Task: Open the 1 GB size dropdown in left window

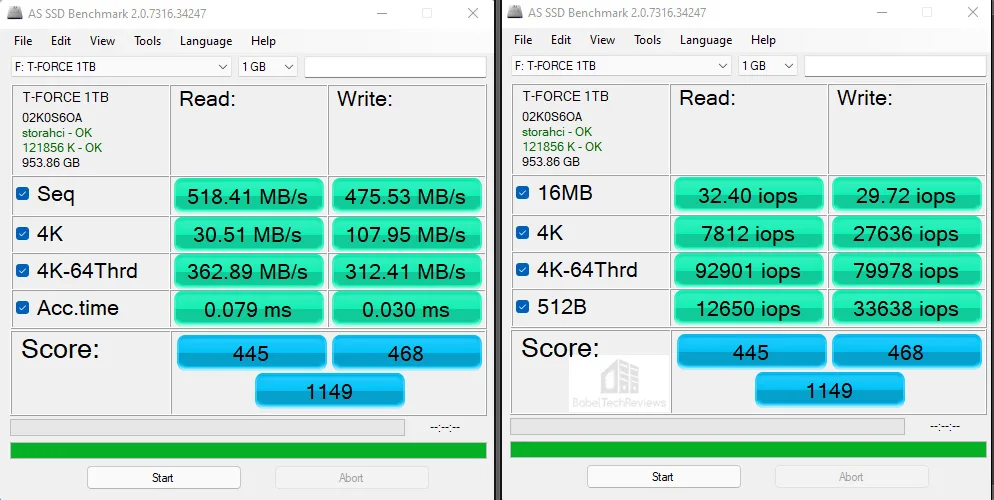Action: 268,67
